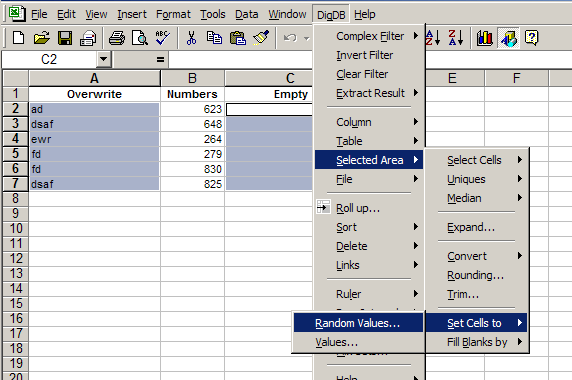Screen dimensions: 572x380
Task: Save workbook with the floppy disk icon
Action: click(x=65, y=38)
